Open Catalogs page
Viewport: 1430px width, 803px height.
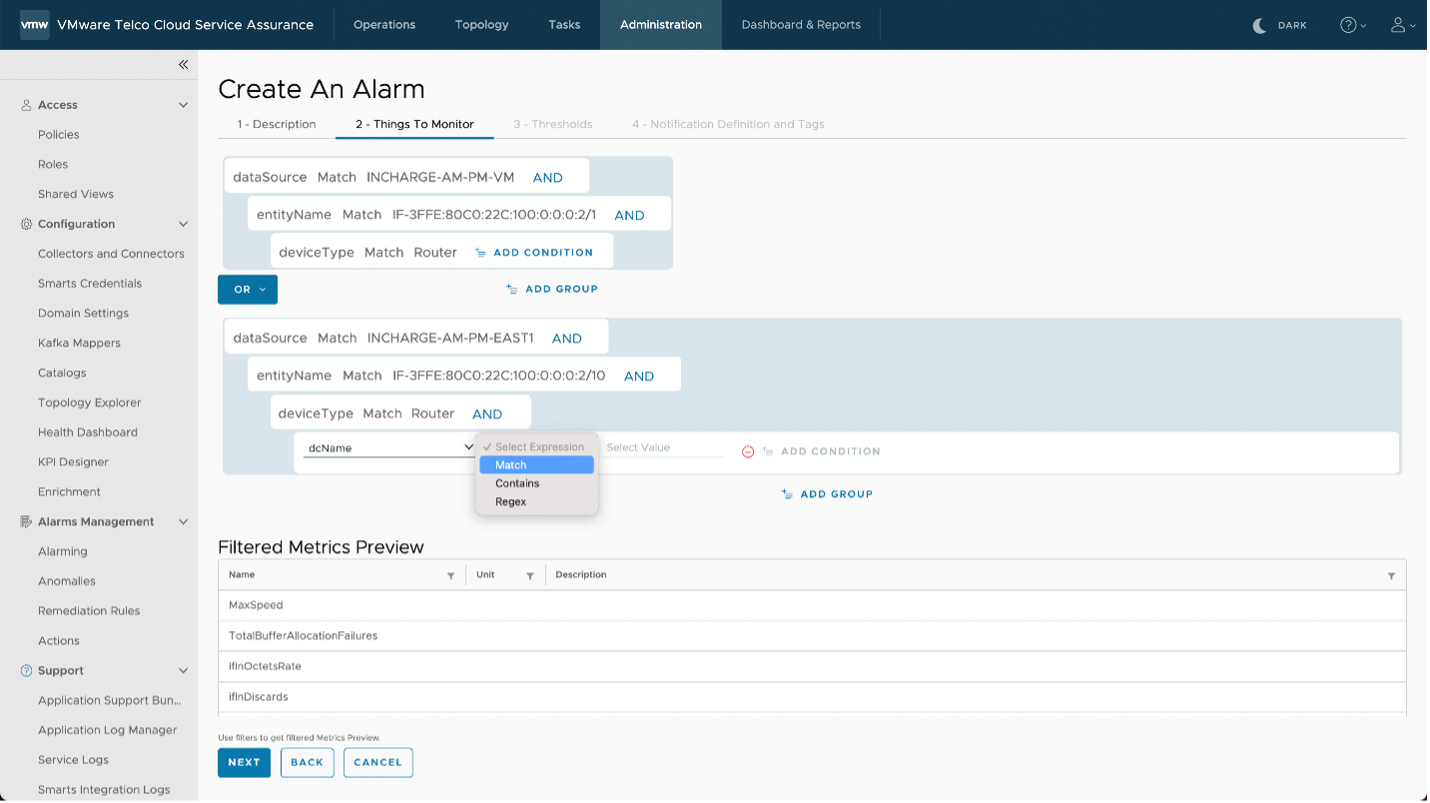(62, 373)
